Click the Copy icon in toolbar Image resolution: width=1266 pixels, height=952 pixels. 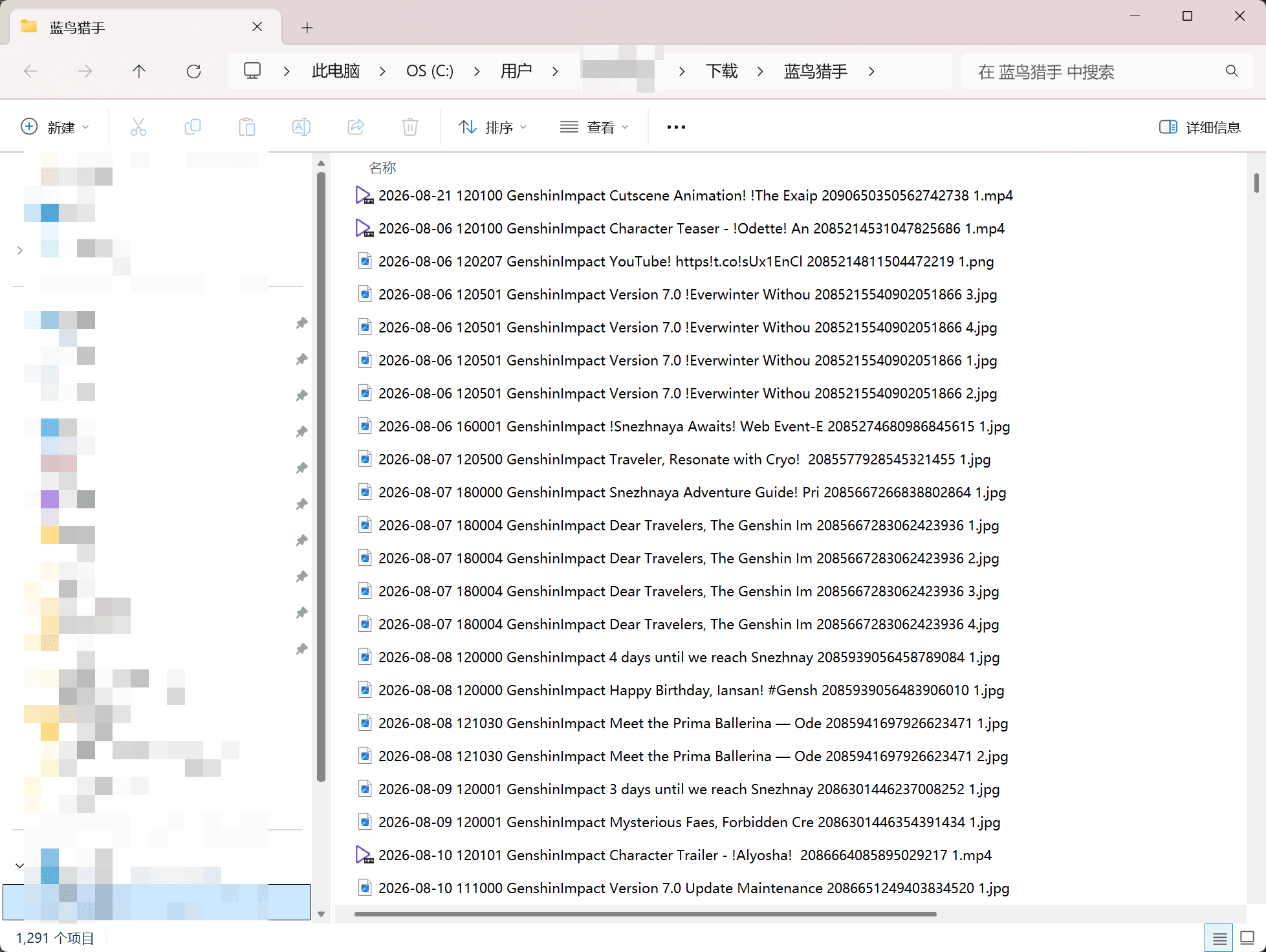pos(192,127)
